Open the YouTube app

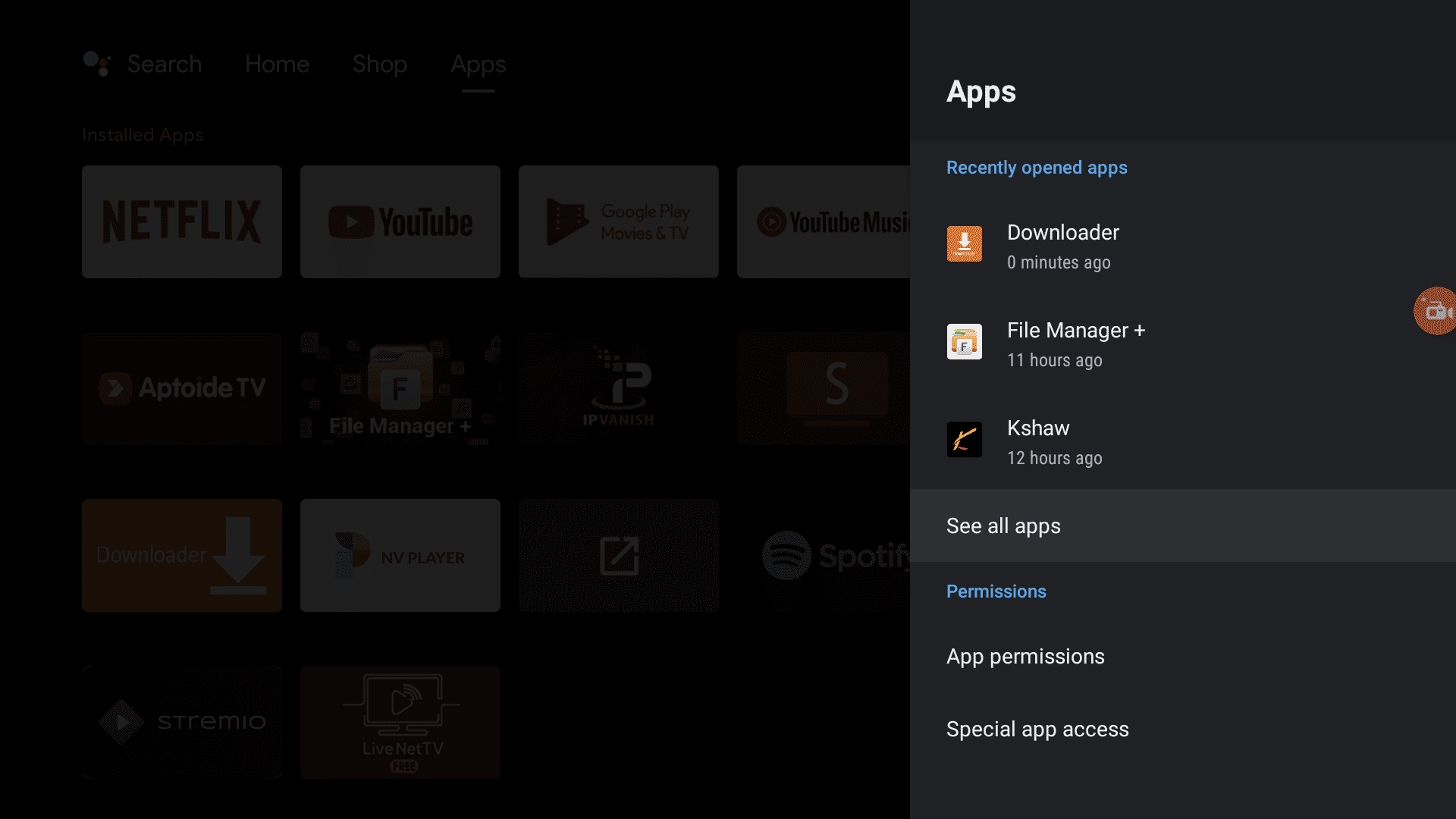[400, 221]
